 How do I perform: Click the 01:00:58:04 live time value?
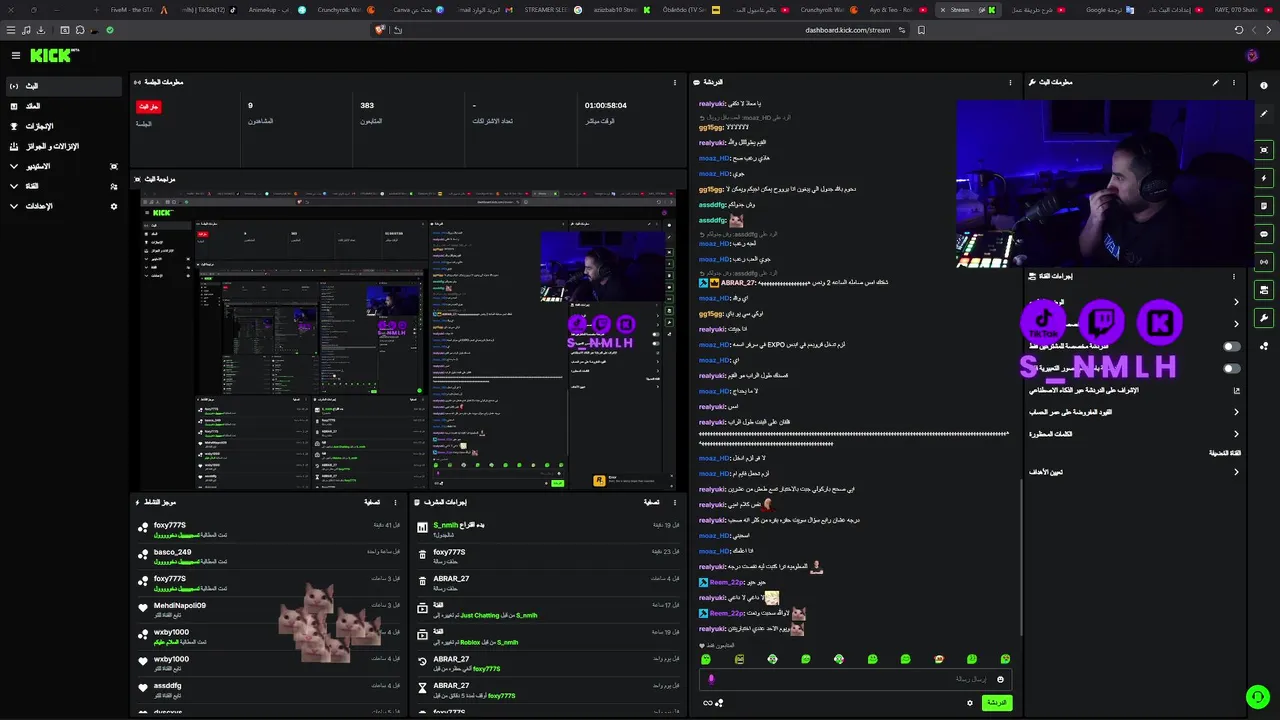606,105
